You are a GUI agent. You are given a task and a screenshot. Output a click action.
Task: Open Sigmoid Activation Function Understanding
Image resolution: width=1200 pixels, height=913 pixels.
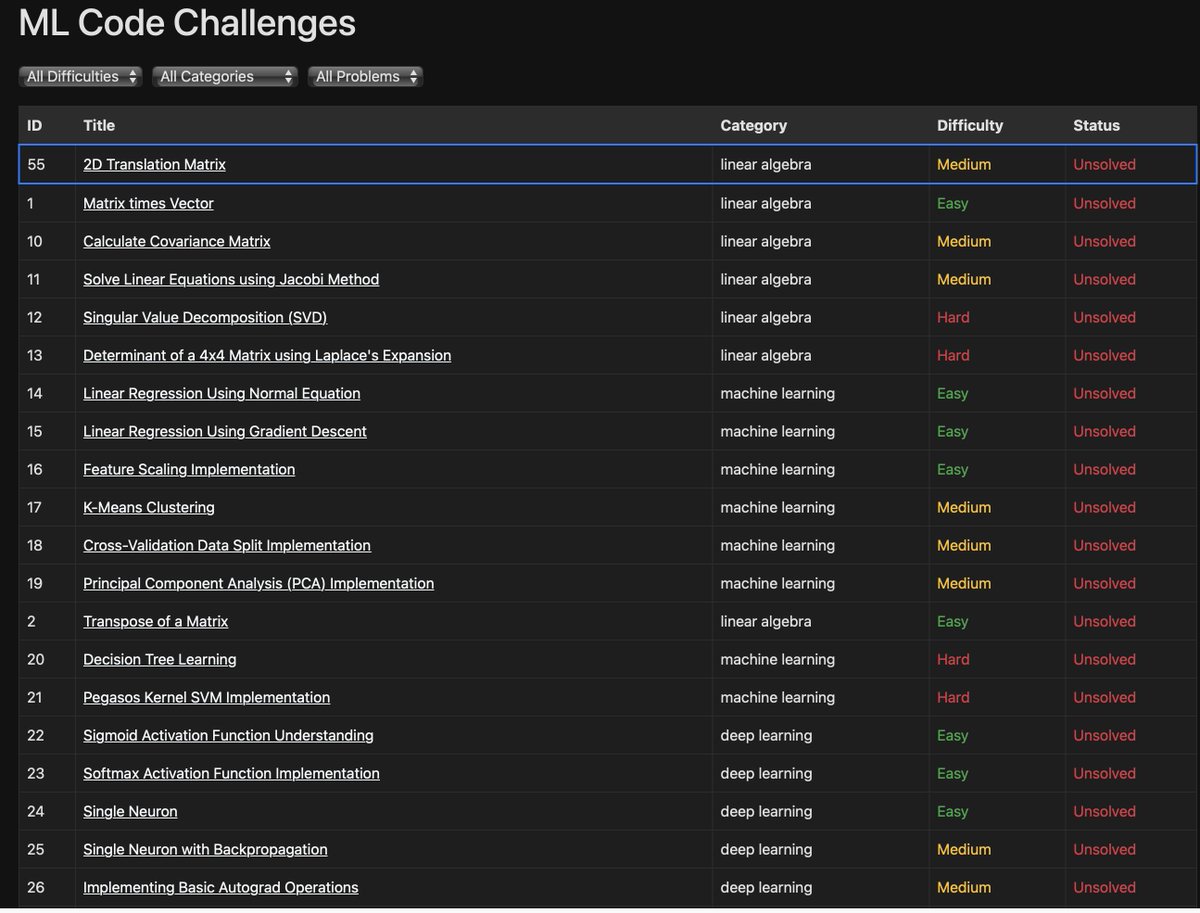click(x=228, y=735)
